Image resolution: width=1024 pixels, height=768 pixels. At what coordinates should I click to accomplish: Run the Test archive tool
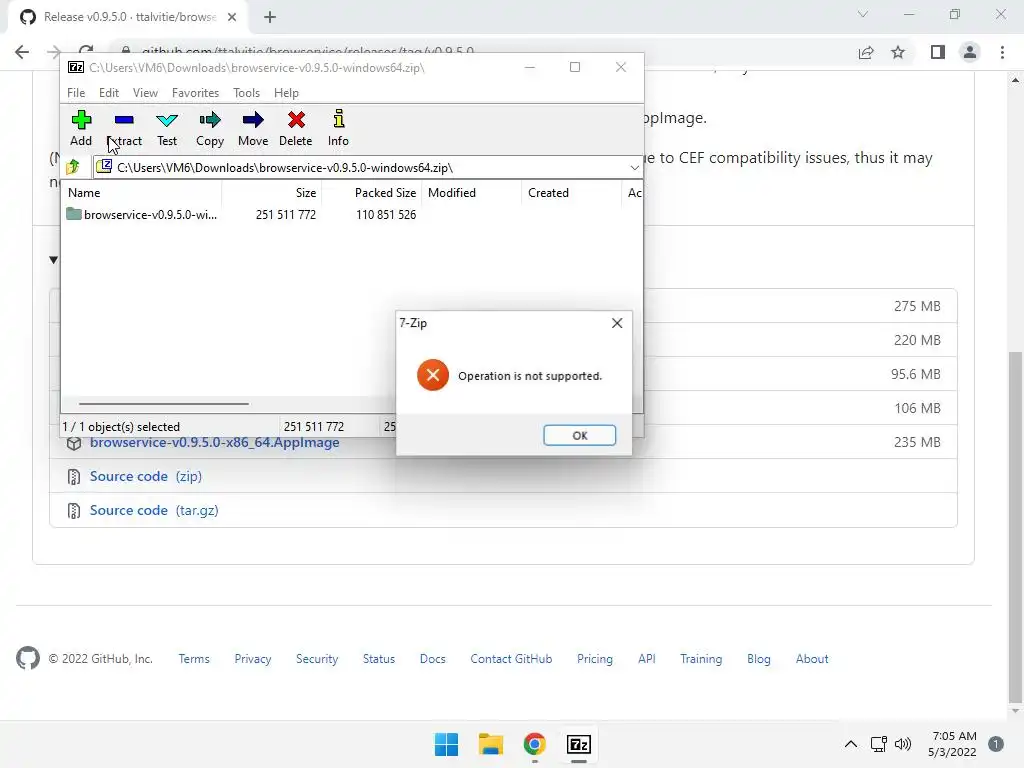click(x=167, y=120)
